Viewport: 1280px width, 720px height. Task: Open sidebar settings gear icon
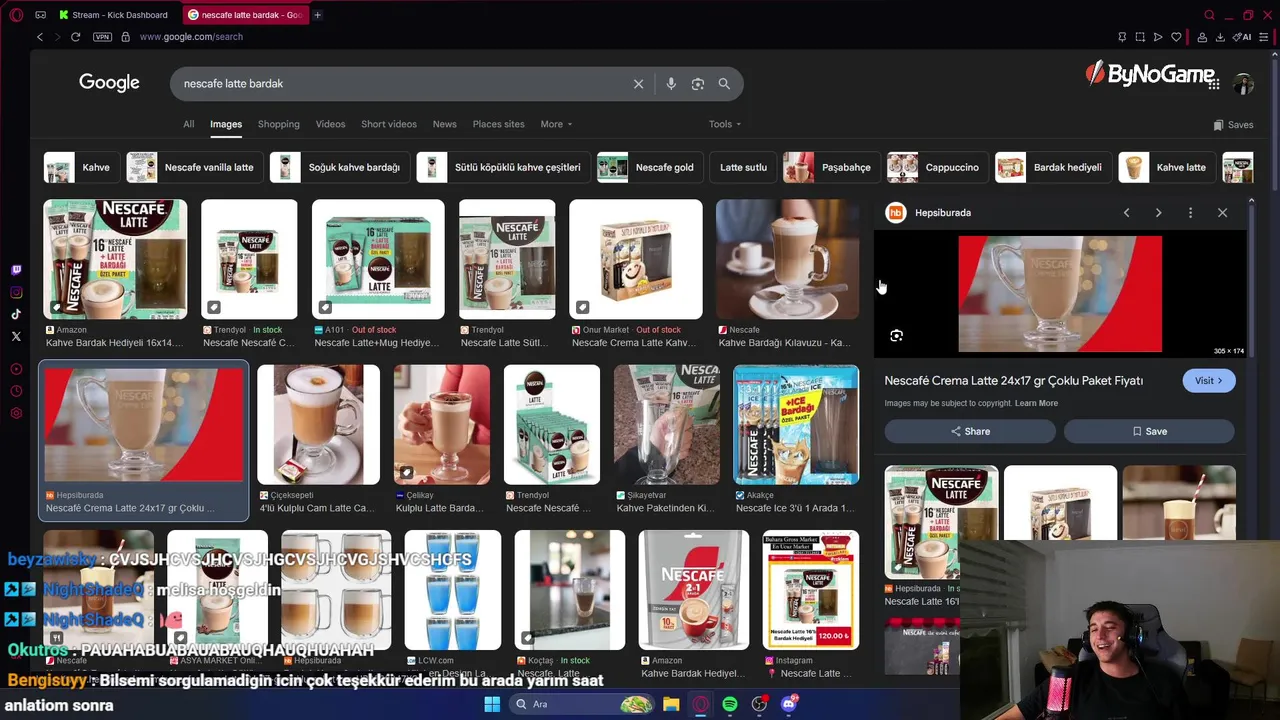click(x=16, y=413)
